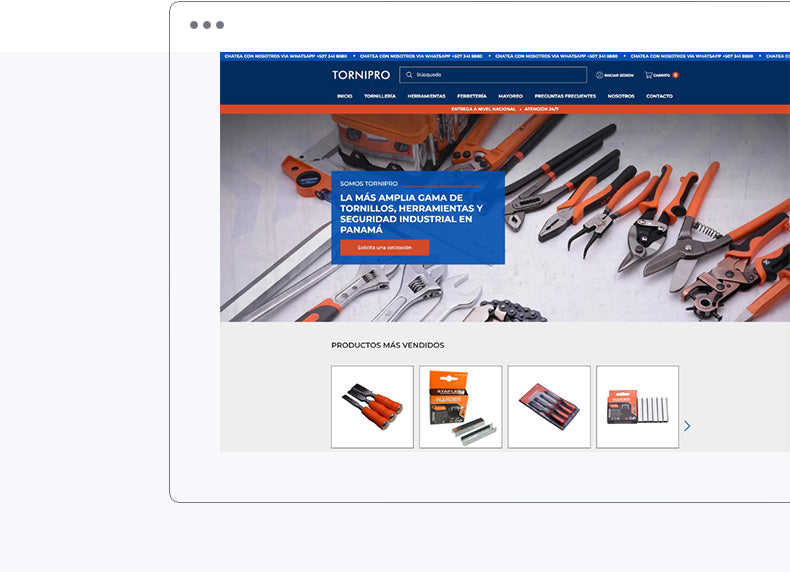Navigate to Nosotros page
Screen dimensions: 790x572
pyautogui.click(x=621, y=96)
